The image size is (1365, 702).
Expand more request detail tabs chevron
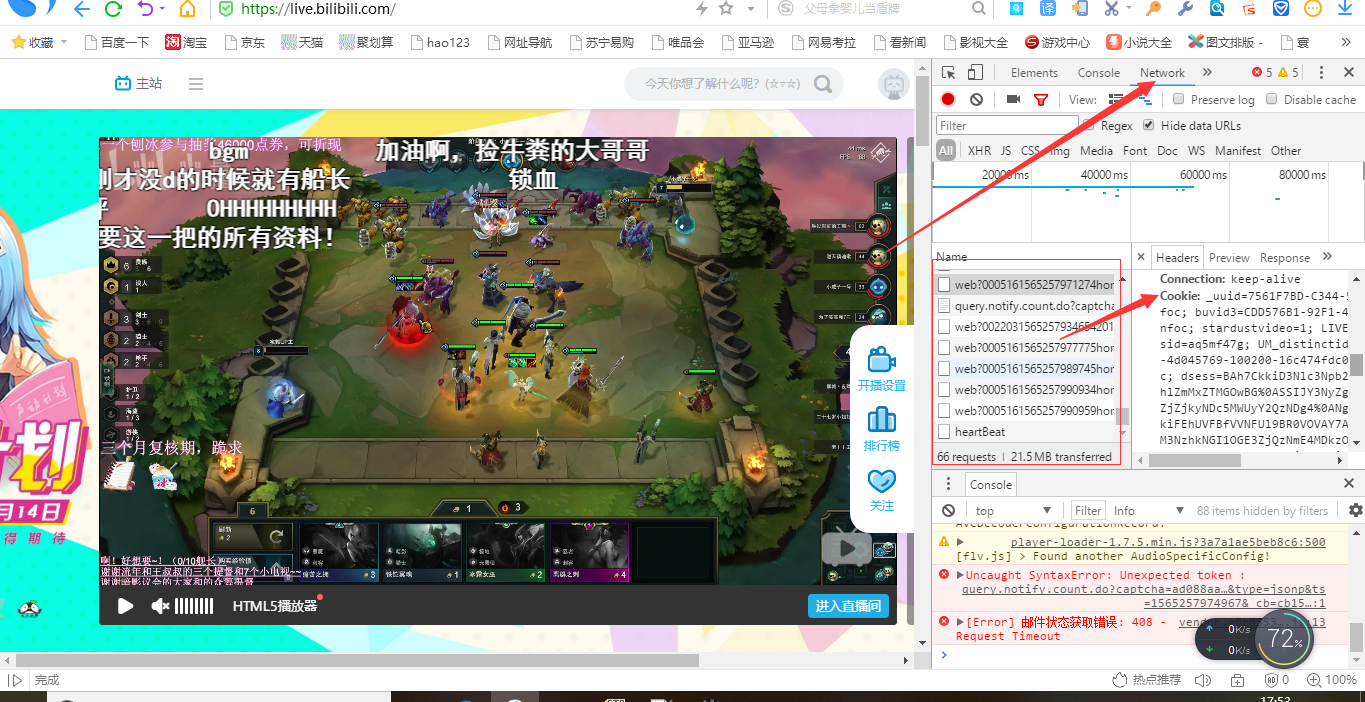(1327, 257)
